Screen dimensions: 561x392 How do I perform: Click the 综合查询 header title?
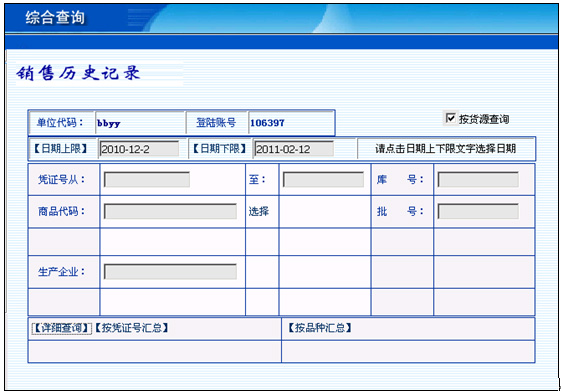tap(55, 18)
